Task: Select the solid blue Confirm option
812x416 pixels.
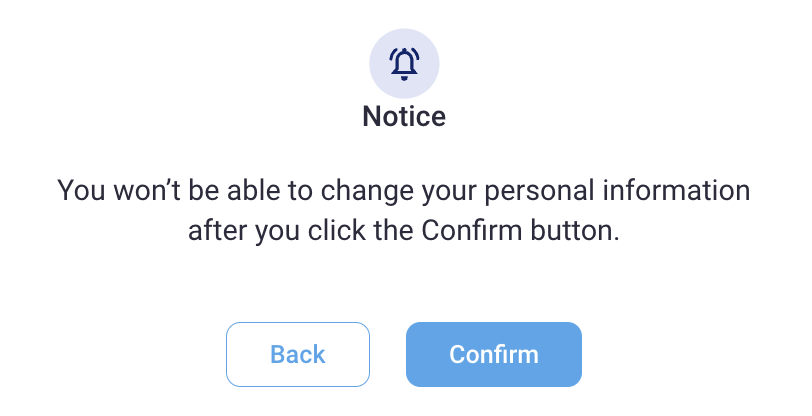Action: pos(493,354)
